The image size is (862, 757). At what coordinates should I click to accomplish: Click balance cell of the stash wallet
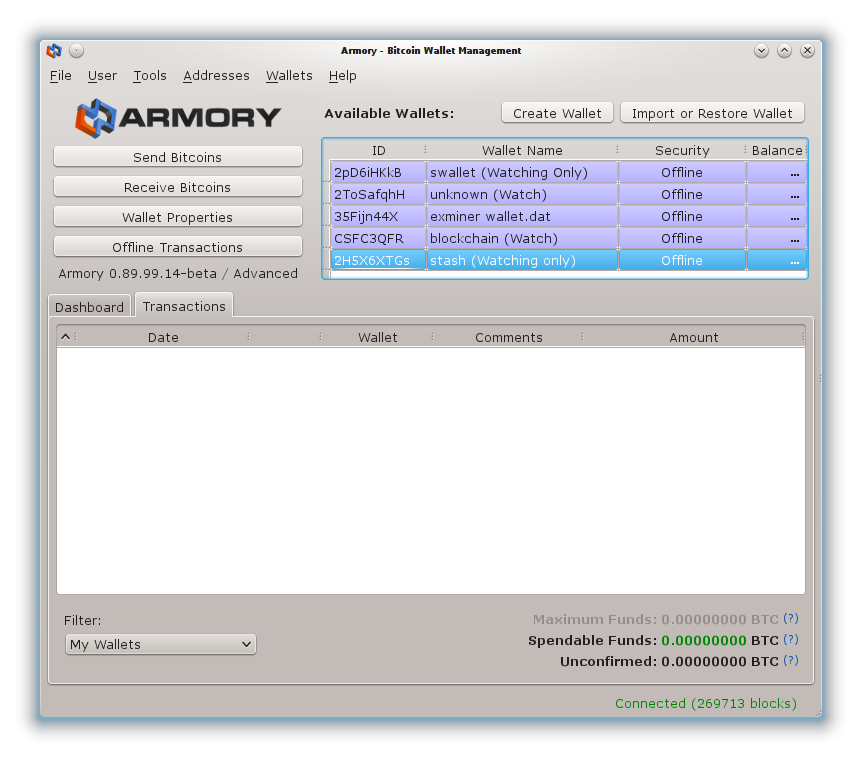777,260
